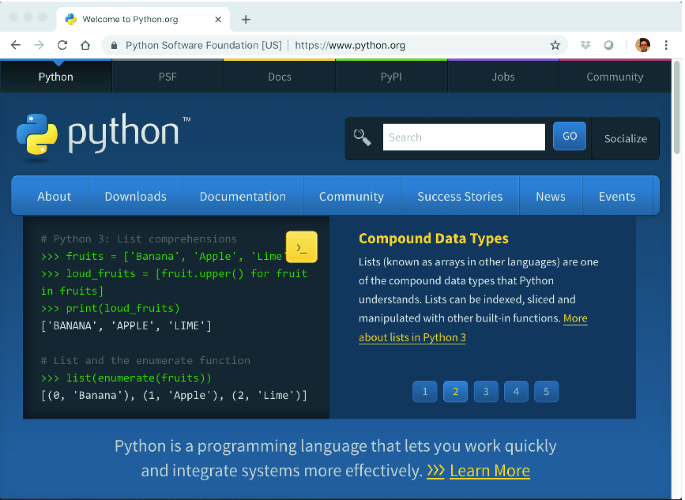Click the magnifying glass search icon
The height and width of the screenshot is (500, 685).
[362, 138]
